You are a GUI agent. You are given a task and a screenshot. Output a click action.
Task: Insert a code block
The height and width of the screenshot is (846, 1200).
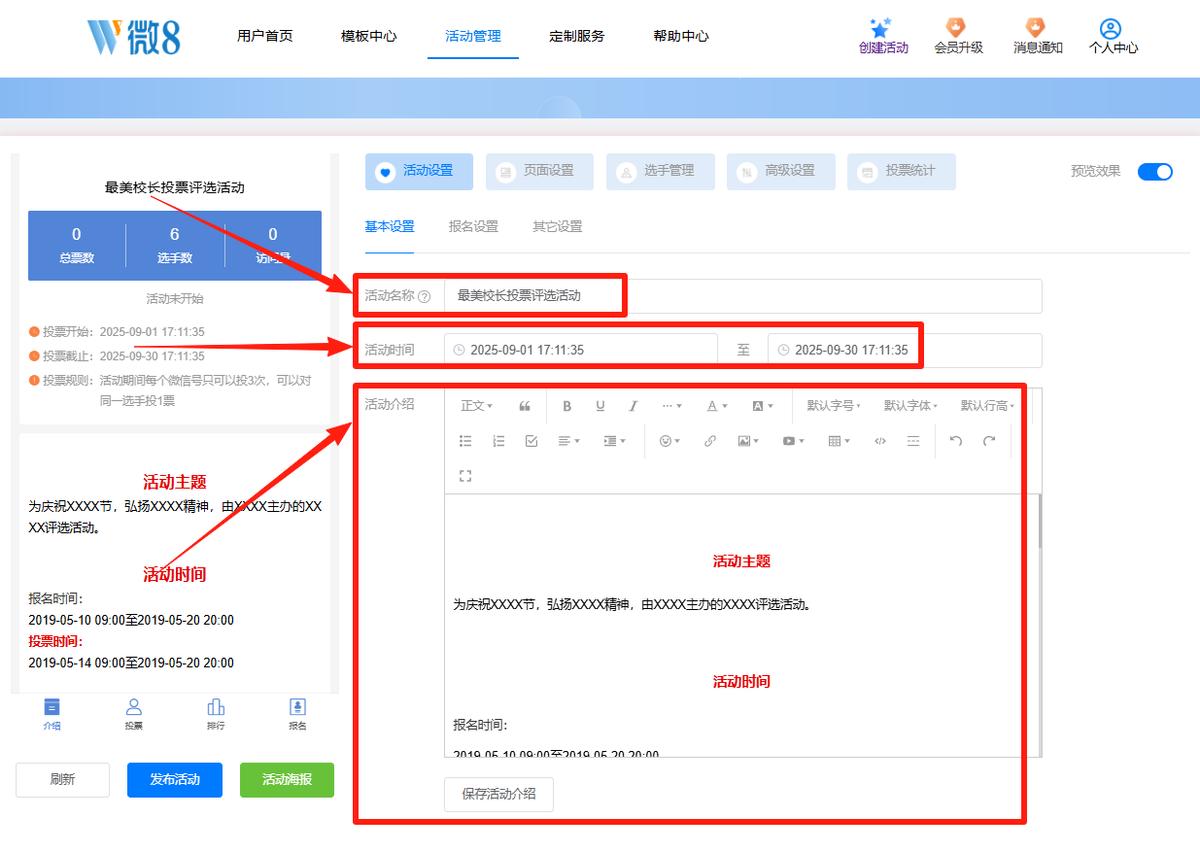pyautogui.click(x=880, y=441)
